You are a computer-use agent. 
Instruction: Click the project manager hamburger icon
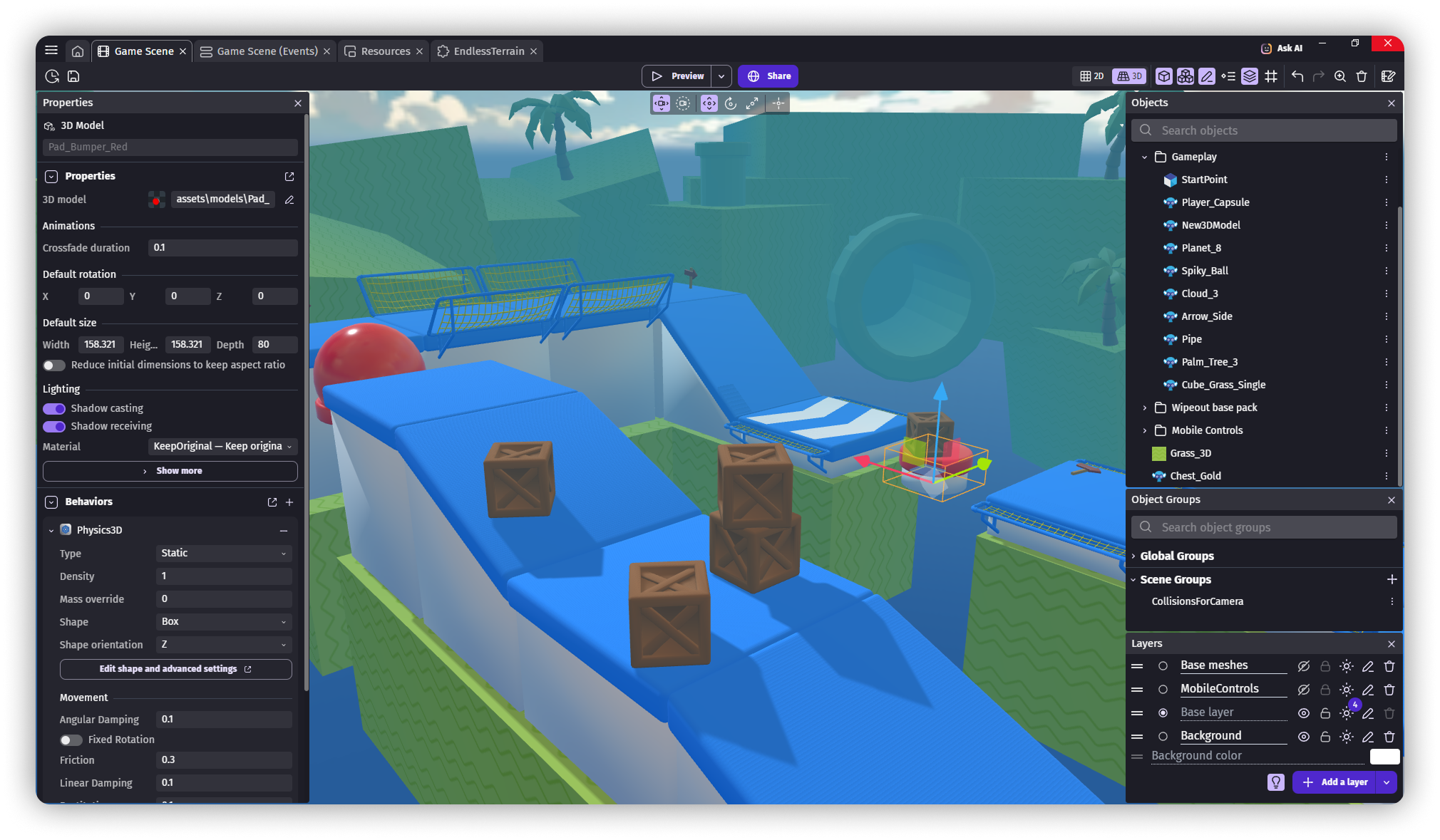[x=51, y=51]
